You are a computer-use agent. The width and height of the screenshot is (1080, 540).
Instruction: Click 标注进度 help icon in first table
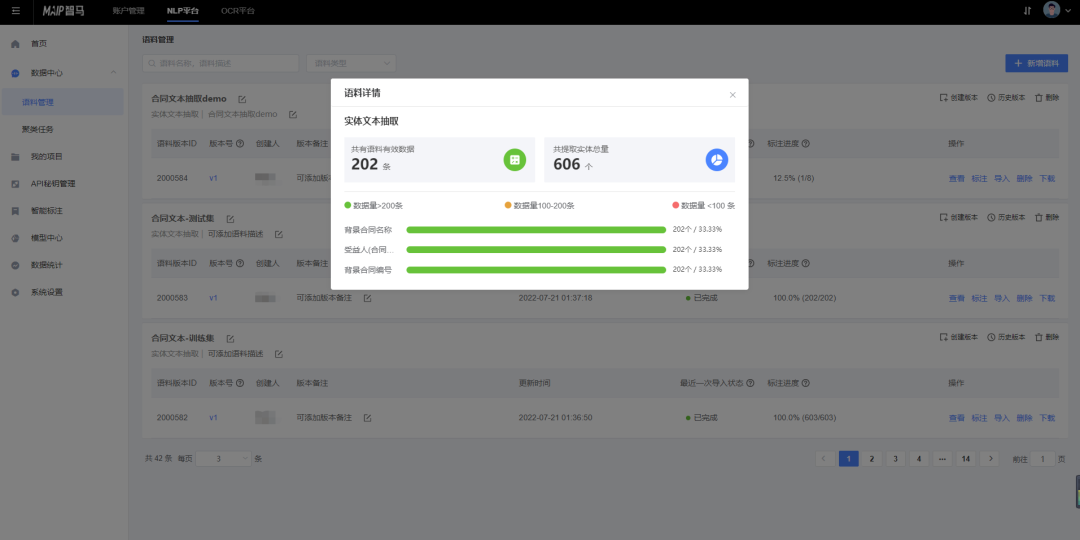[805, 144]
